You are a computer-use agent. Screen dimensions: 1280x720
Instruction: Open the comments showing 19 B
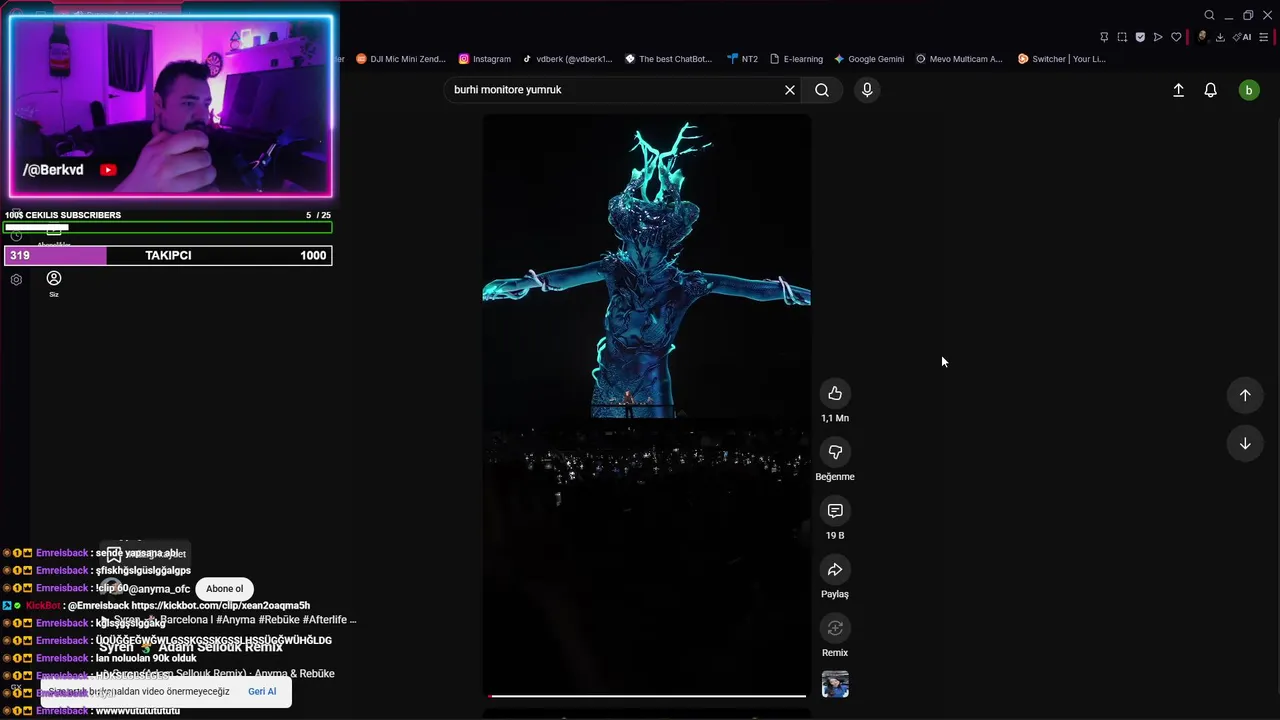[x=835, y=511]
